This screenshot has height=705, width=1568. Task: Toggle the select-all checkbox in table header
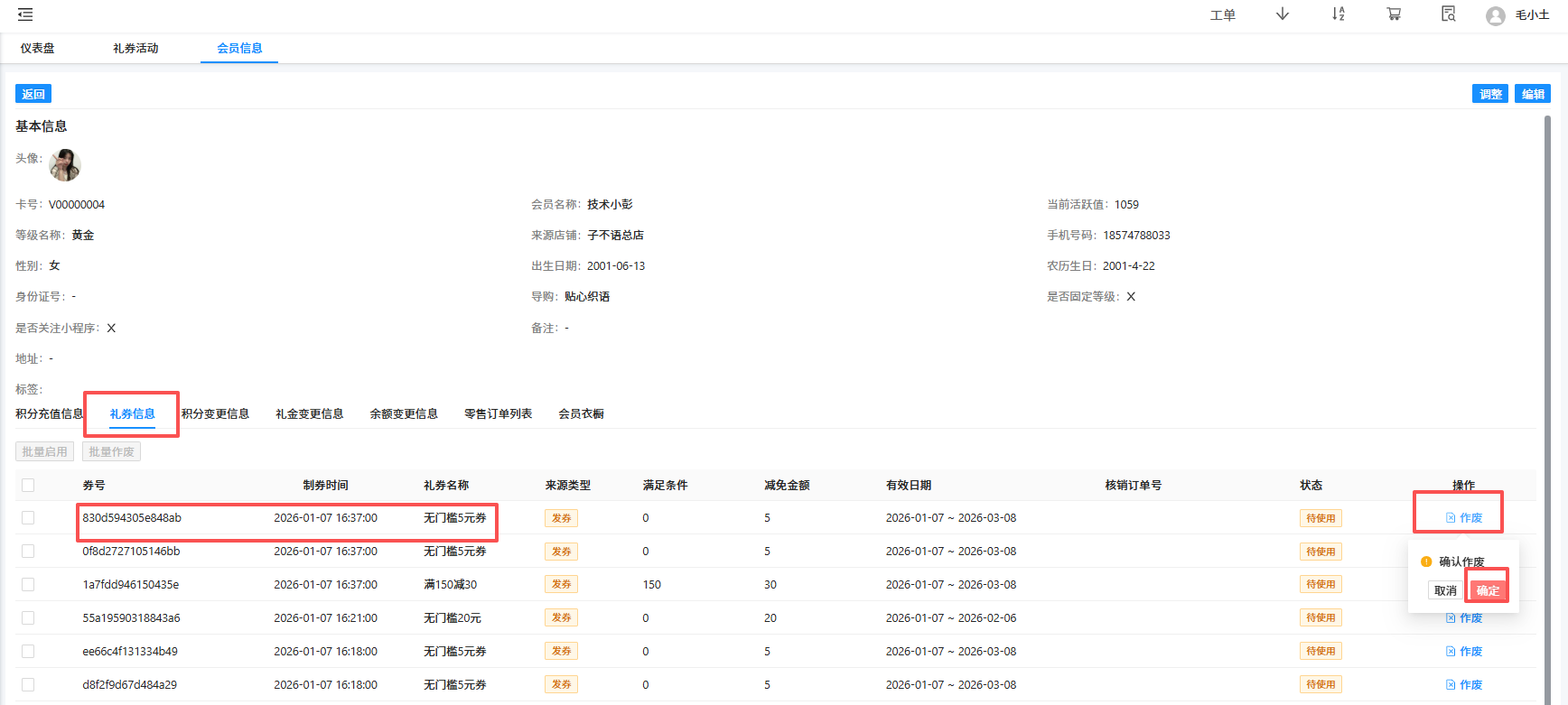pyautogui.click(x=28, y=486)
